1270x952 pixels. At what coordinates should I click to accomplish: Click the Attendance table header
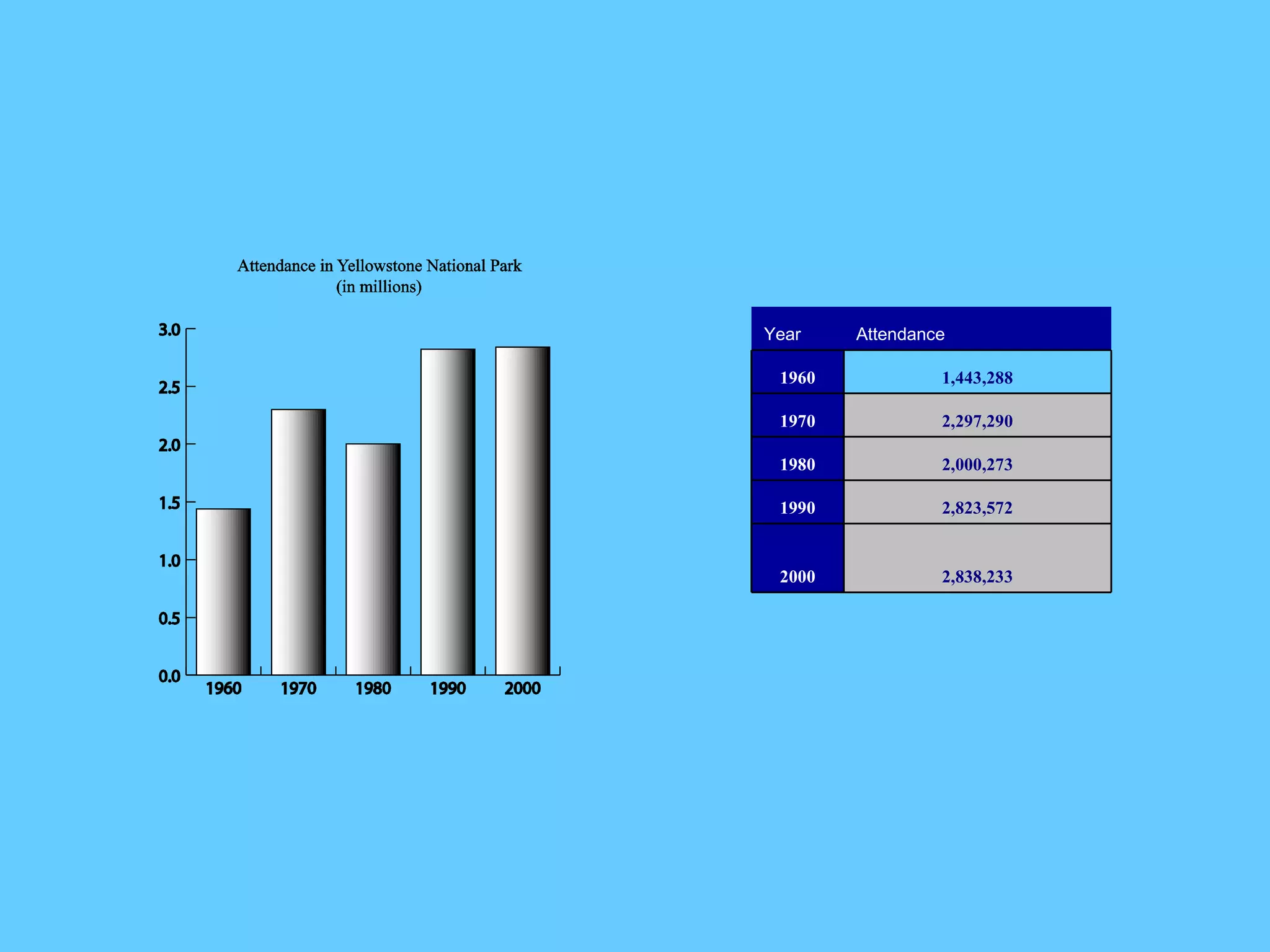(x=900, y=334)
